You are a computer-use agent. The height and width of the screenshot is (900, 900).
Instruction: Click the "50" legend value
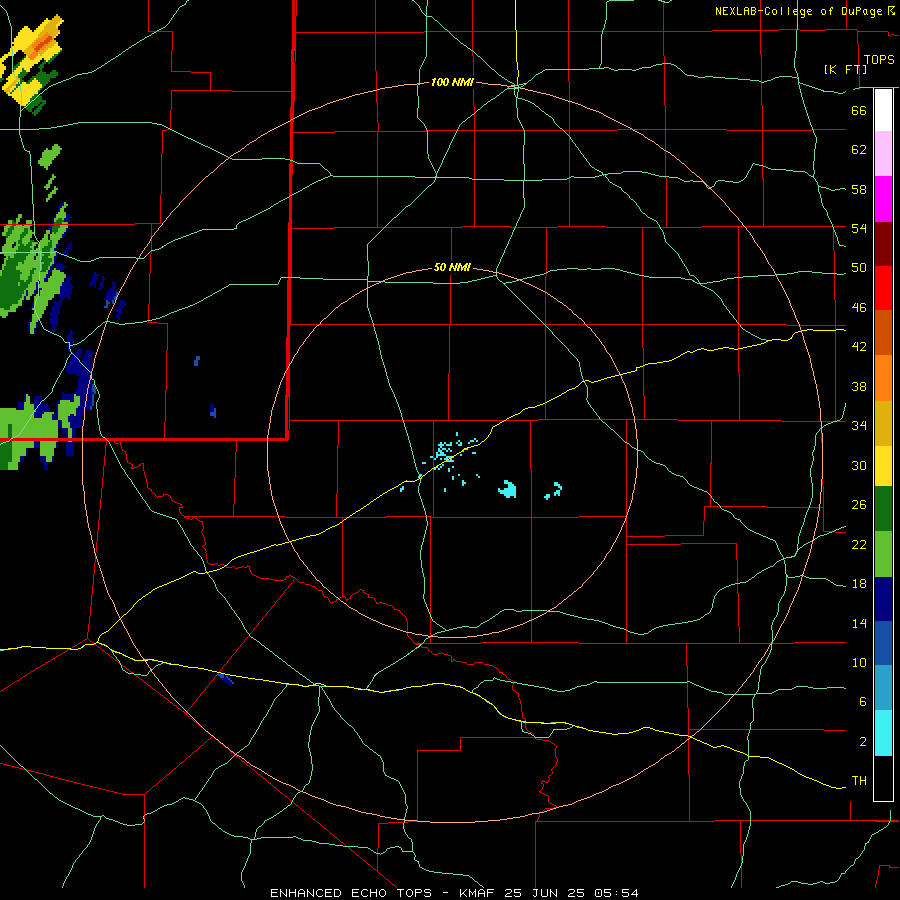(859, 268)
